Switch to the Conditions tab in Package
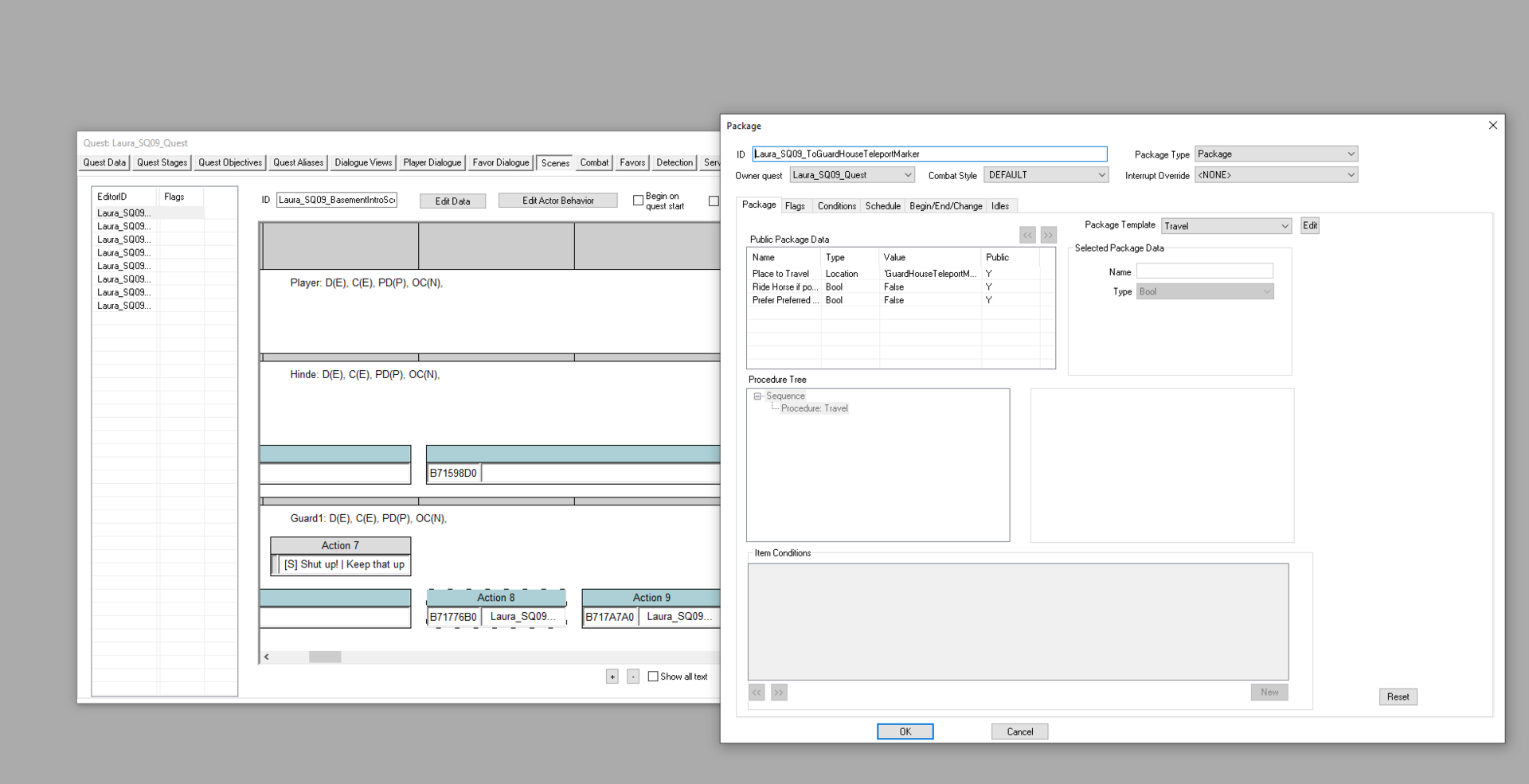Viewport: 1529px width, 784px height. click(836, 206)
